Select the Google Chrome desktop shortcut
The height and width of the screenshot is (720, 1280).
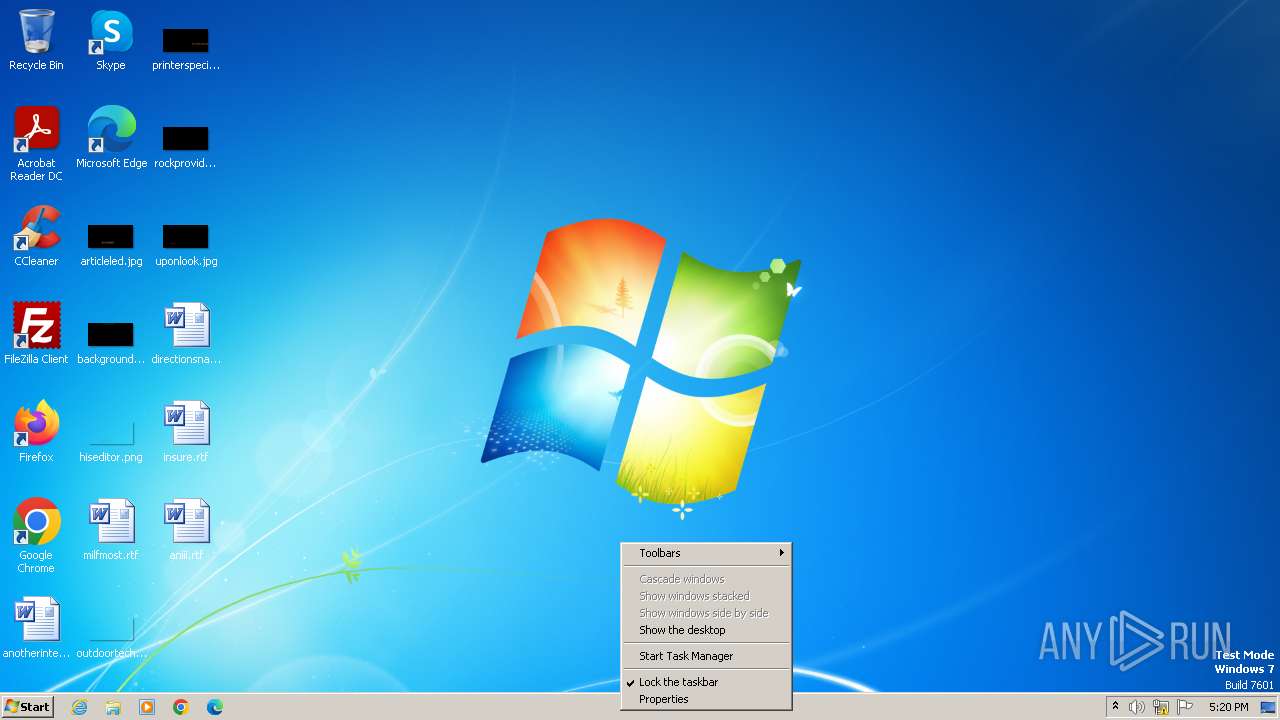tap(36, 536)
